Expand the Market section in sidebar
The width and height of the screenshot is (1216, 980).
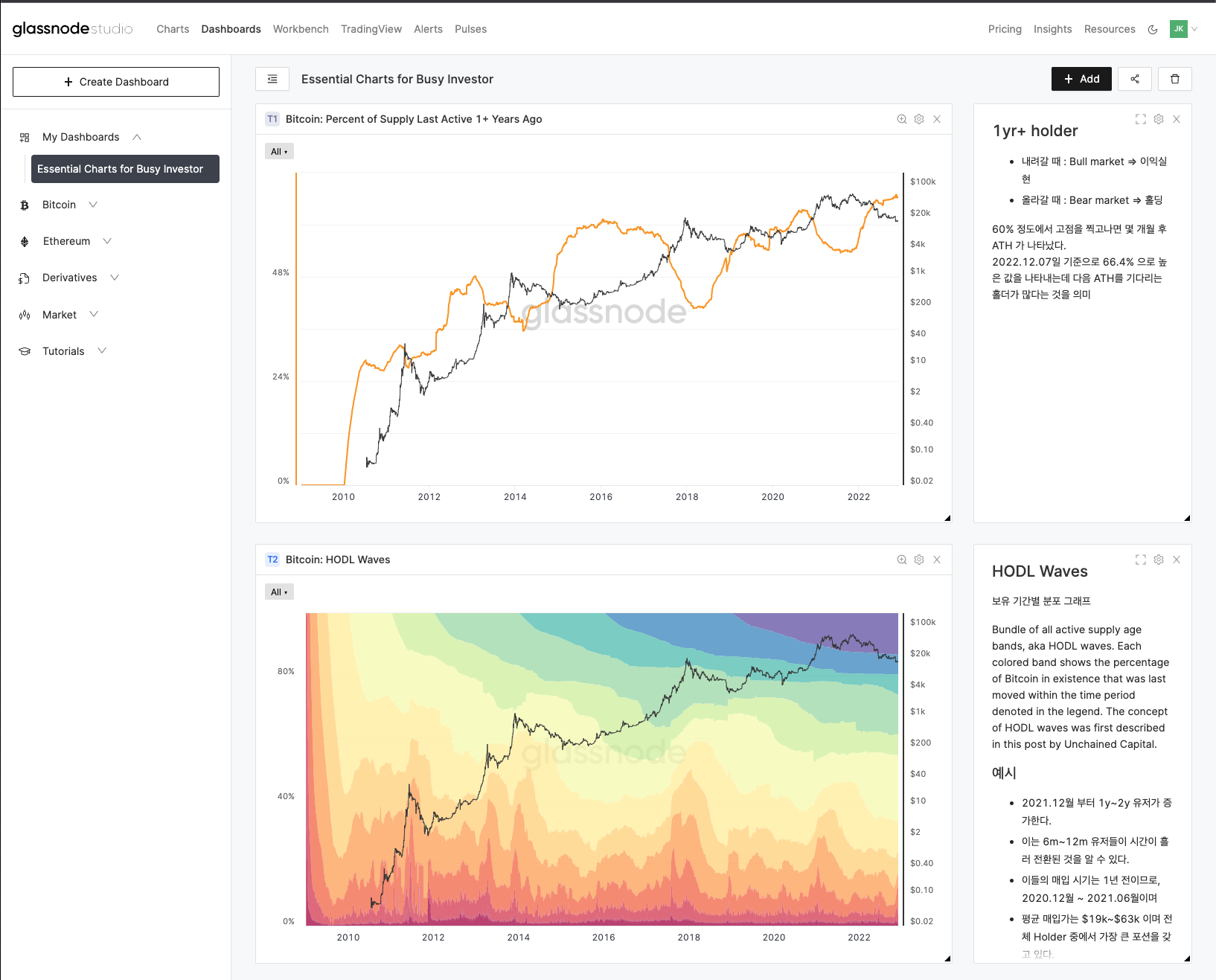pyautogui.click(x=93, y=314)
